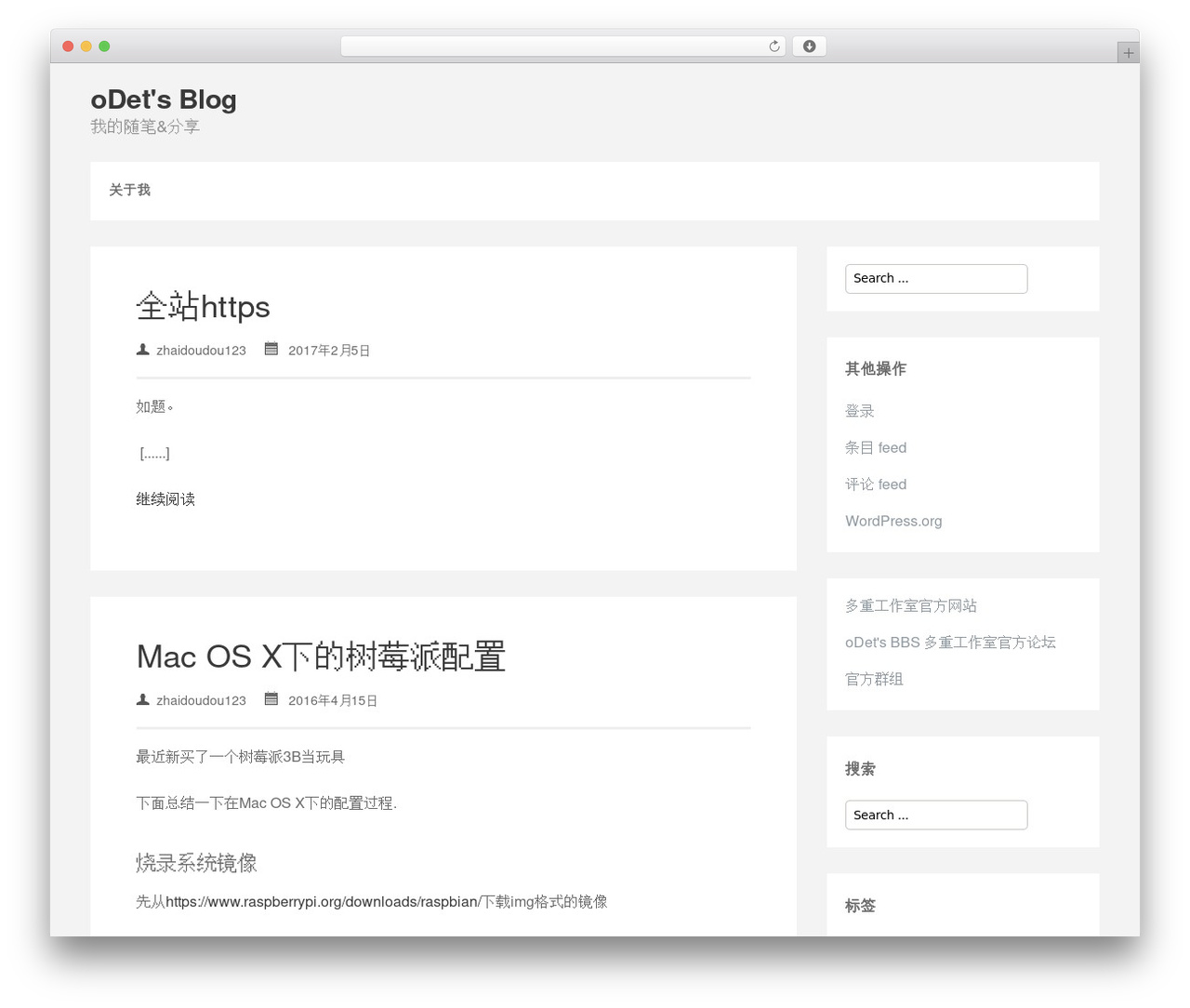This screenshot has height=1008, width=1190.
Task: Click the 最近新买了一个树莓派3B当玩具 paragraph
Action: pyautogui.click(x=240, y=757)
